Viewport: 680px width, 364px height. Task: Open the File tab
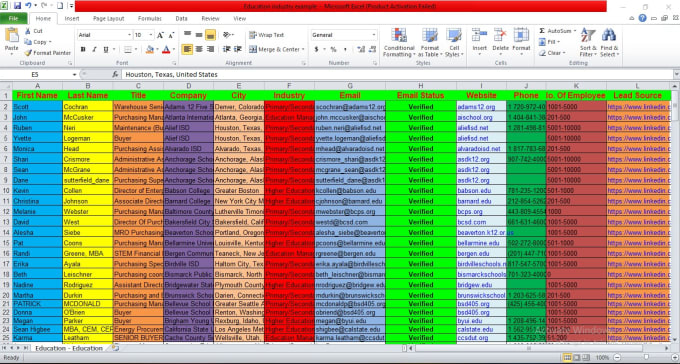click(x=13, y=19)
